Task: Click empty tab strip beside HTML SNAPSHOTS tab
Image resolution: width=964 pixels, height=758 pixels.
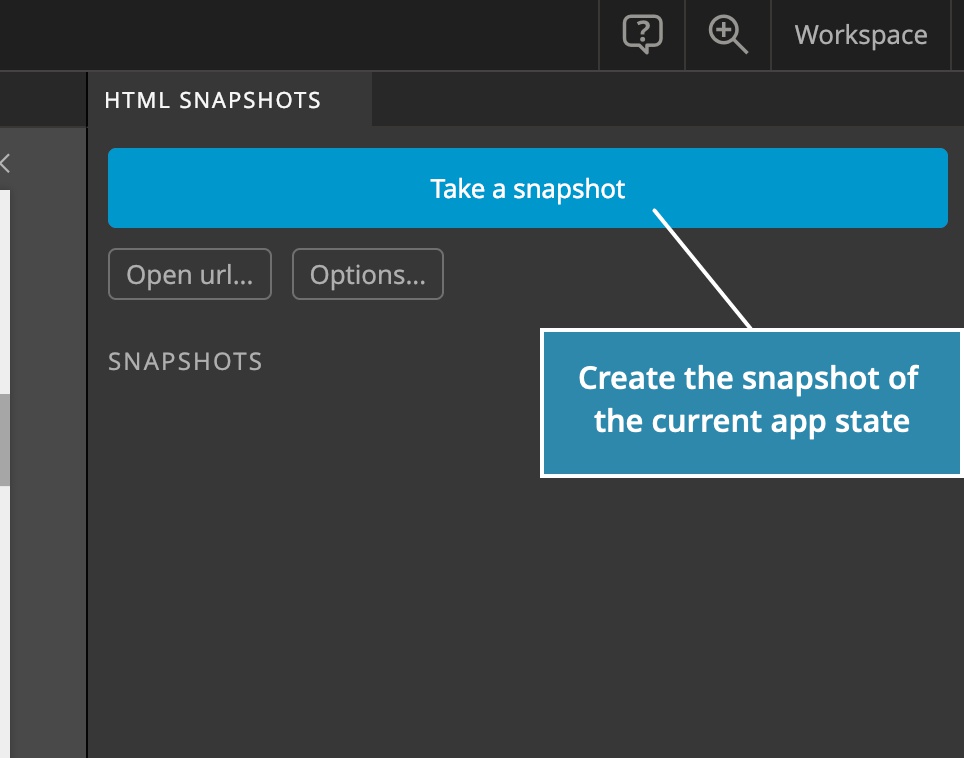Action: [x=668, y=100]
